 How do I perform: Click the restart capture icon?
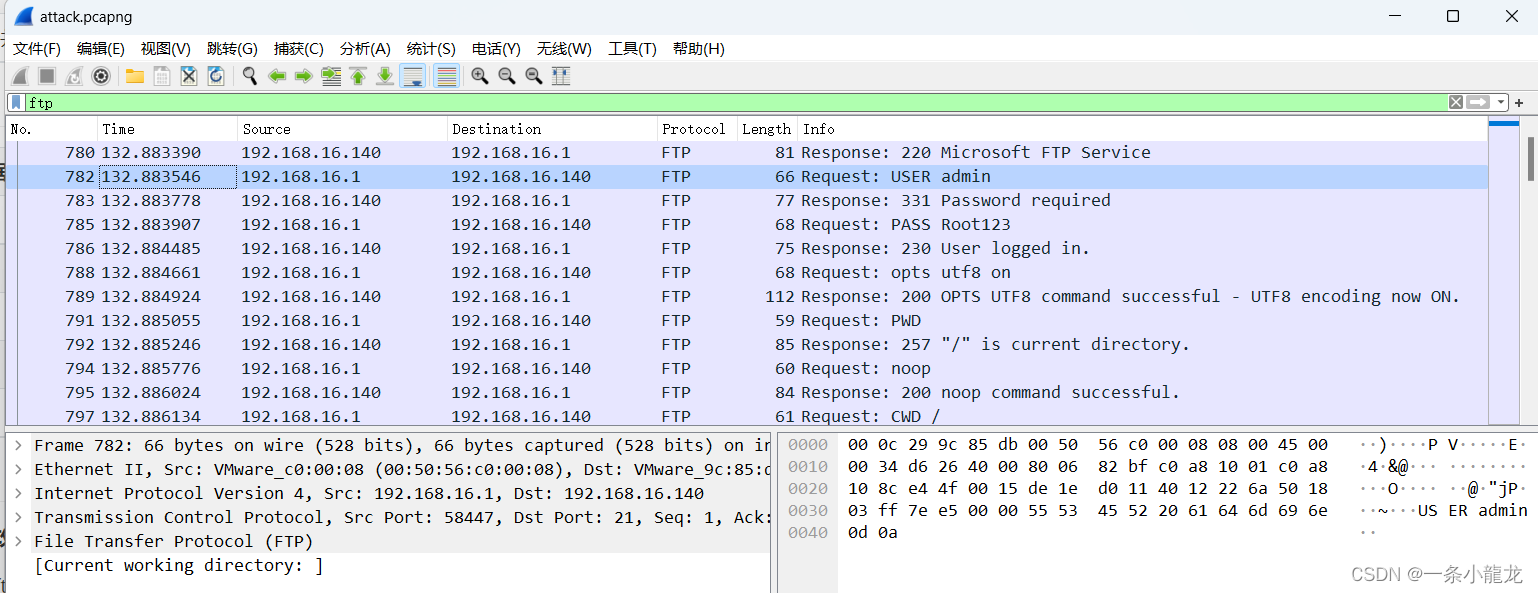pos(74,76)
